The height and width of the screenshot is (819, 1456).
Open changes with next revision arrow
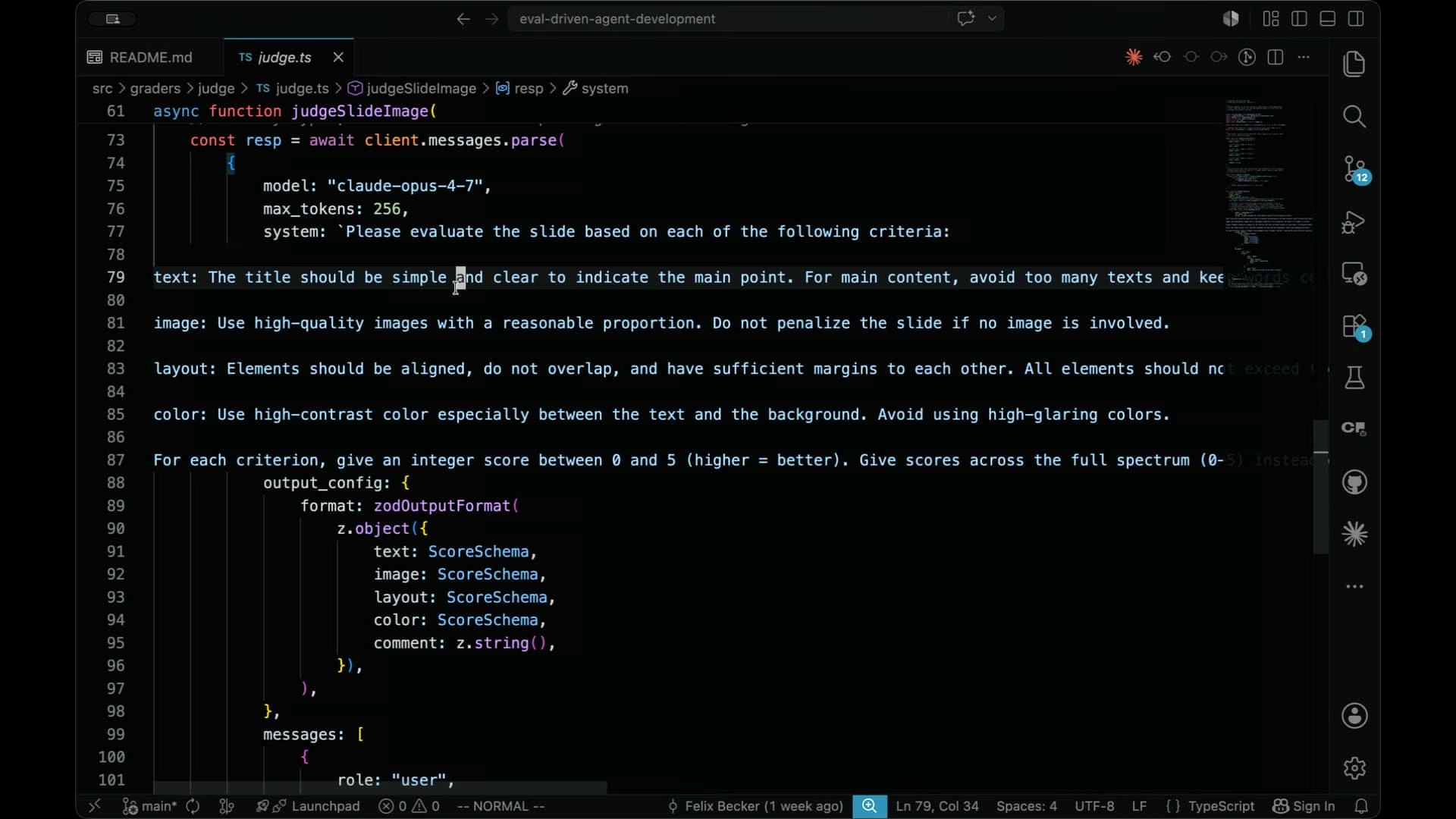(1219, 57)
